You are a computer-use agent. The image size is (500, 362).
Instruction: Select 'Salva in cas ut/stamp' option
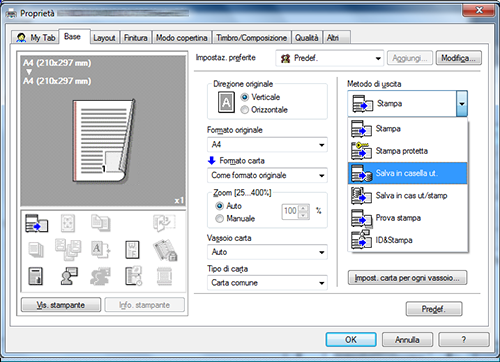coord(408,195)
